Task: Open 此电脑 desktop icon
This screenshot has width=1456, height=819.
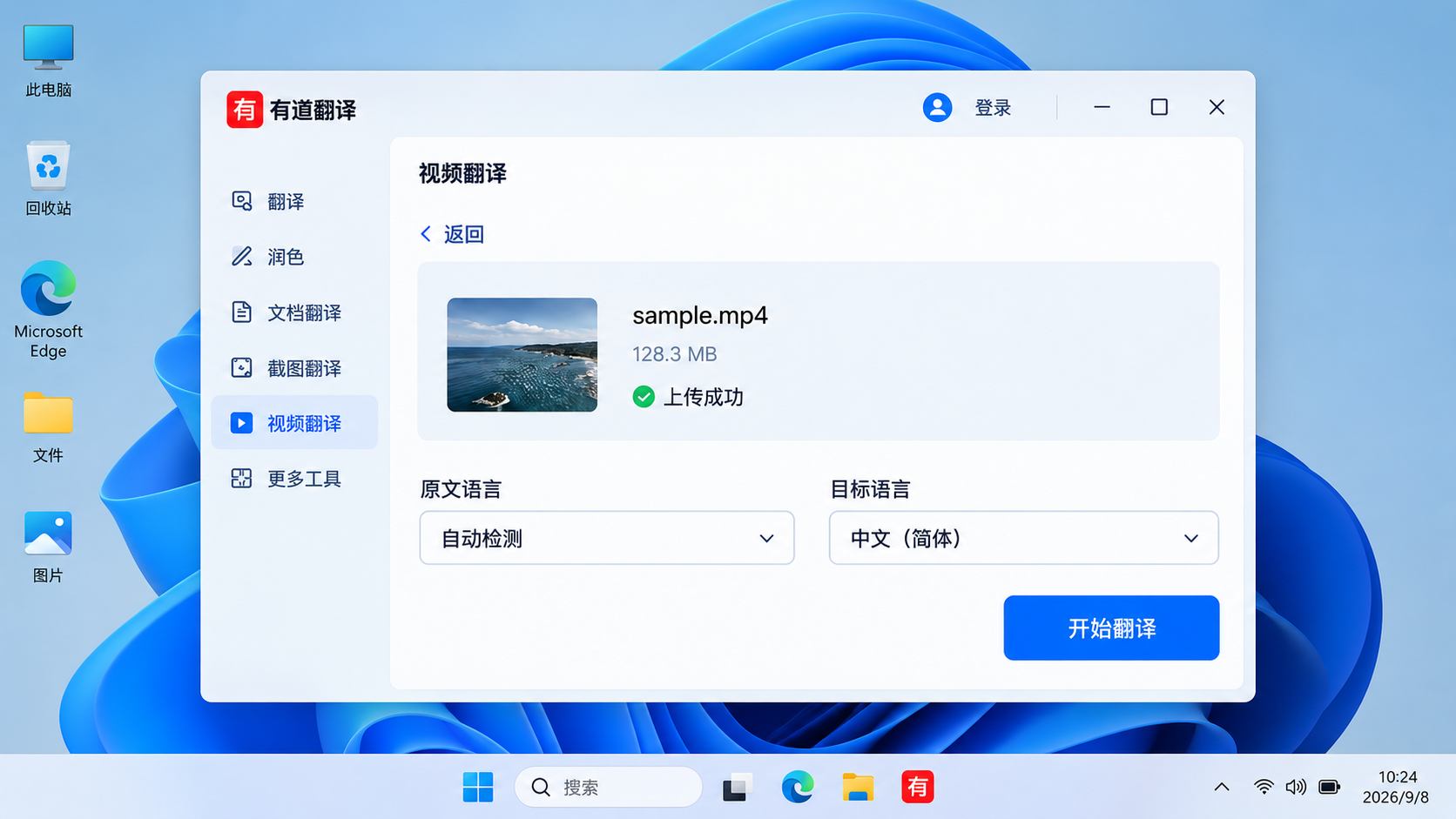Action: [48, 61]
